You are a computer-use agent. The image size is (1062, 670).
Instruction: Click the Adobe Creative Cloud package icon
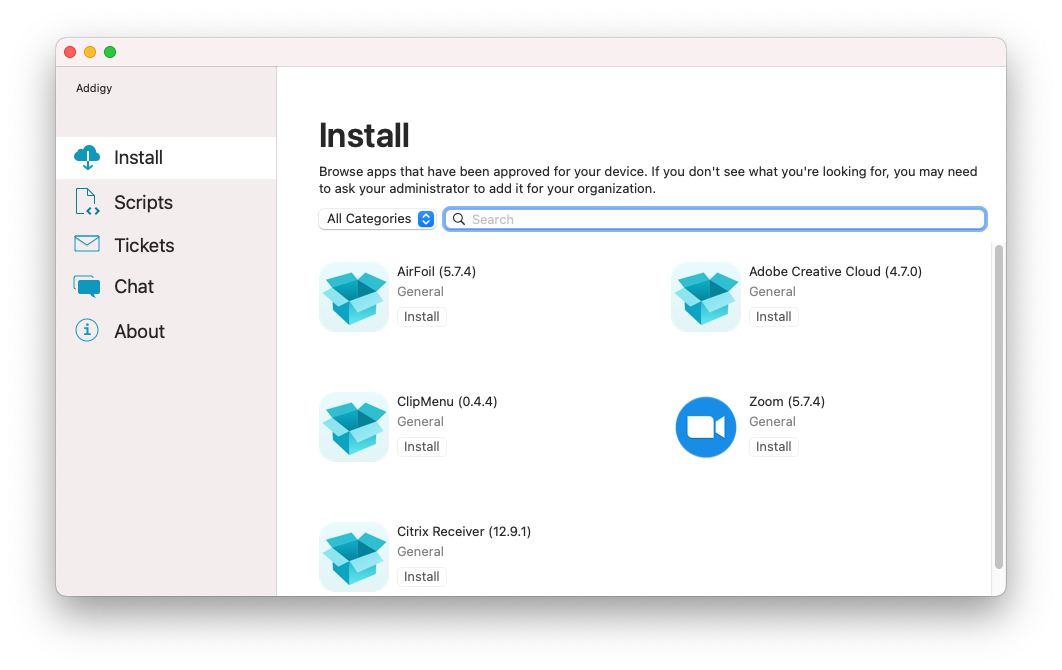pyautogui.click(x=706, y=297)
